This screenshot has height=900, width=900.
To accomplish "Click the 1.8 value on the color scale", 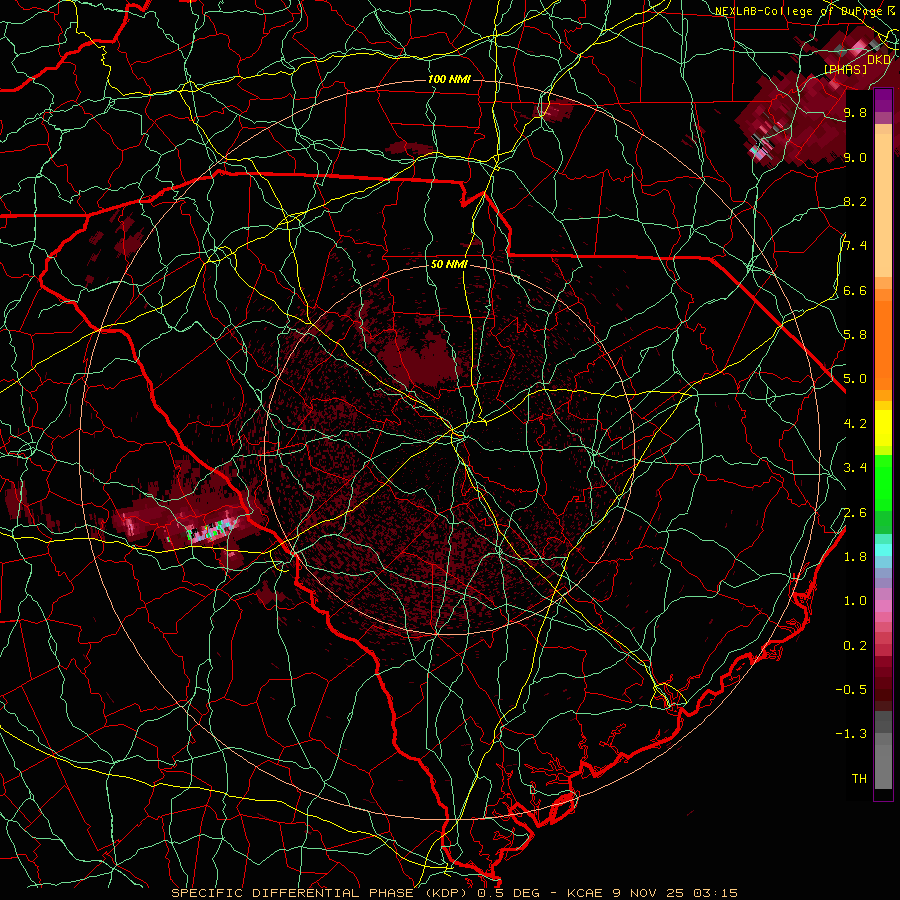I will pyautogui.click(x=855, y=557).
